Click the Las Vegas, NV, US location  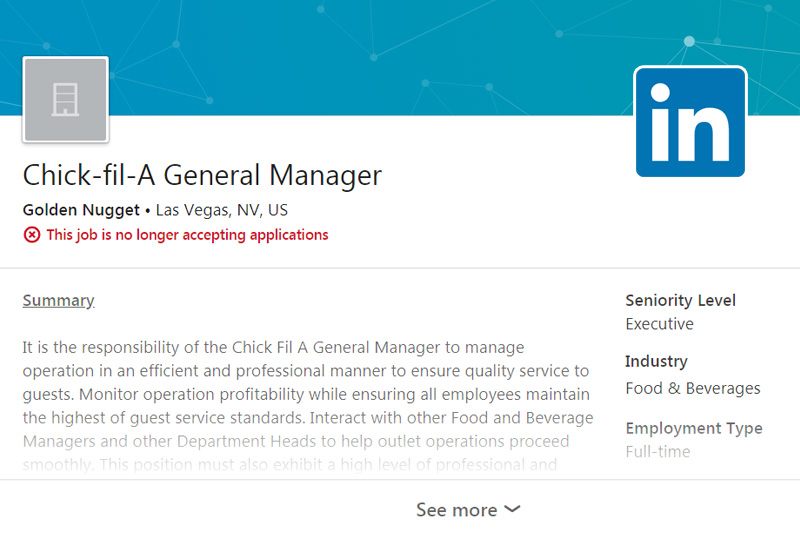coord(221,210)
